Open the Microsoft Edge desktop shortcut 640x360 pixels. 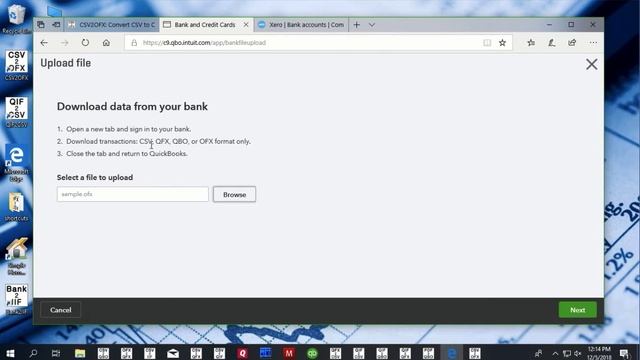point(16,163)
